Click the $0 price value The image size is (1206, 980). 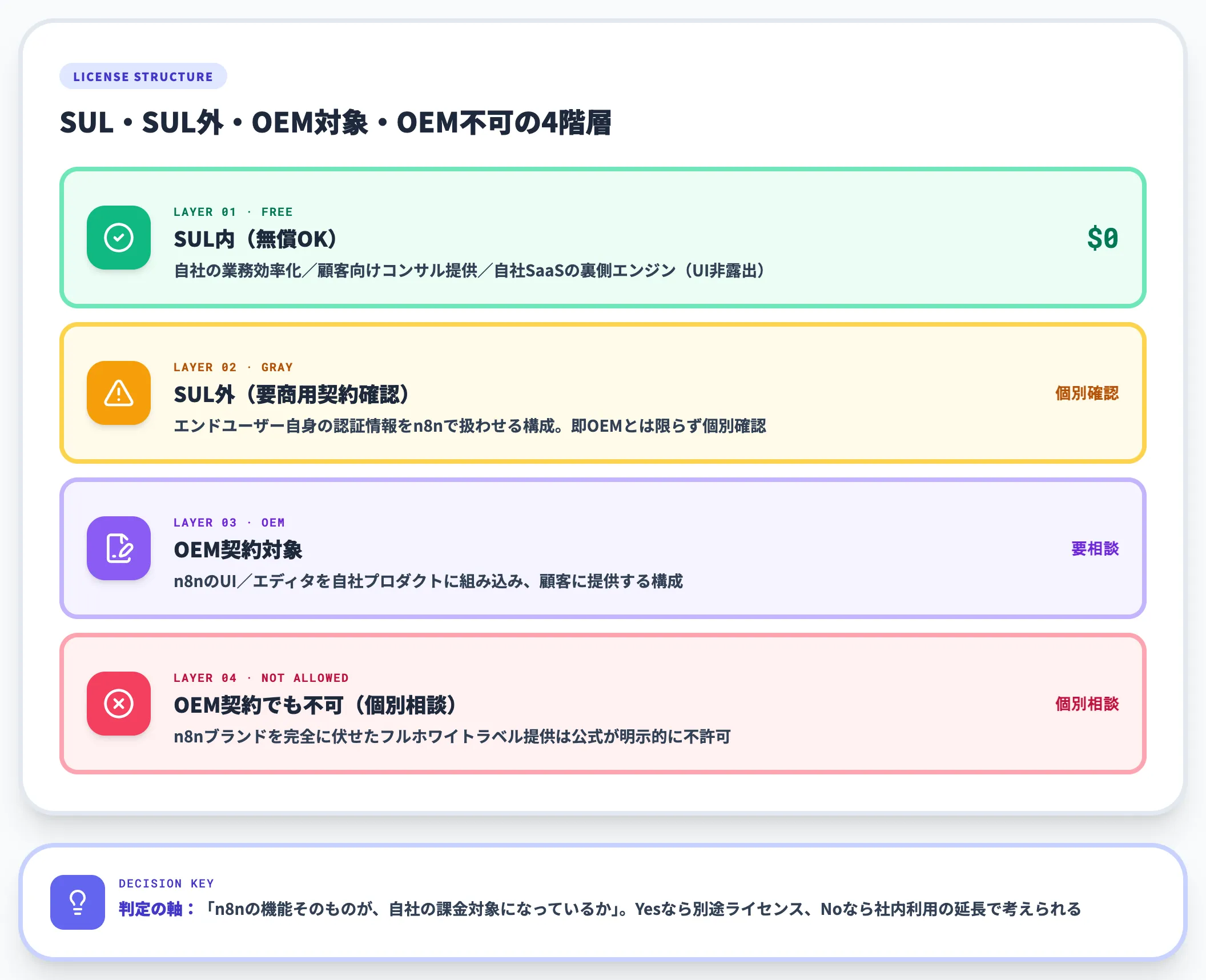pyautogui.click(x=1103, y=238)
